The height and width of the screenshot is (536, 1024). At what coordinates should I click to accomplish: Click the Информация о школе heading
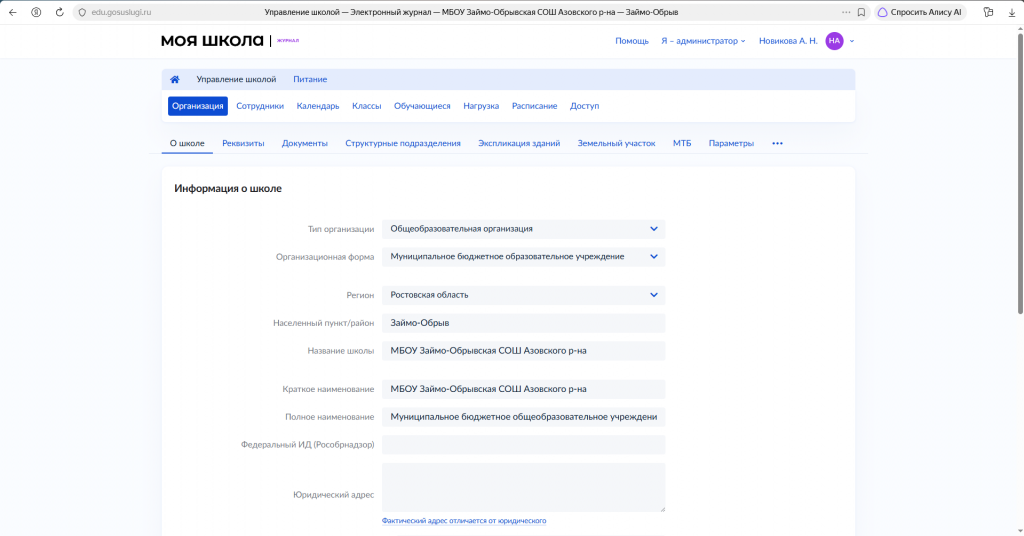click(x=228, y=189)
